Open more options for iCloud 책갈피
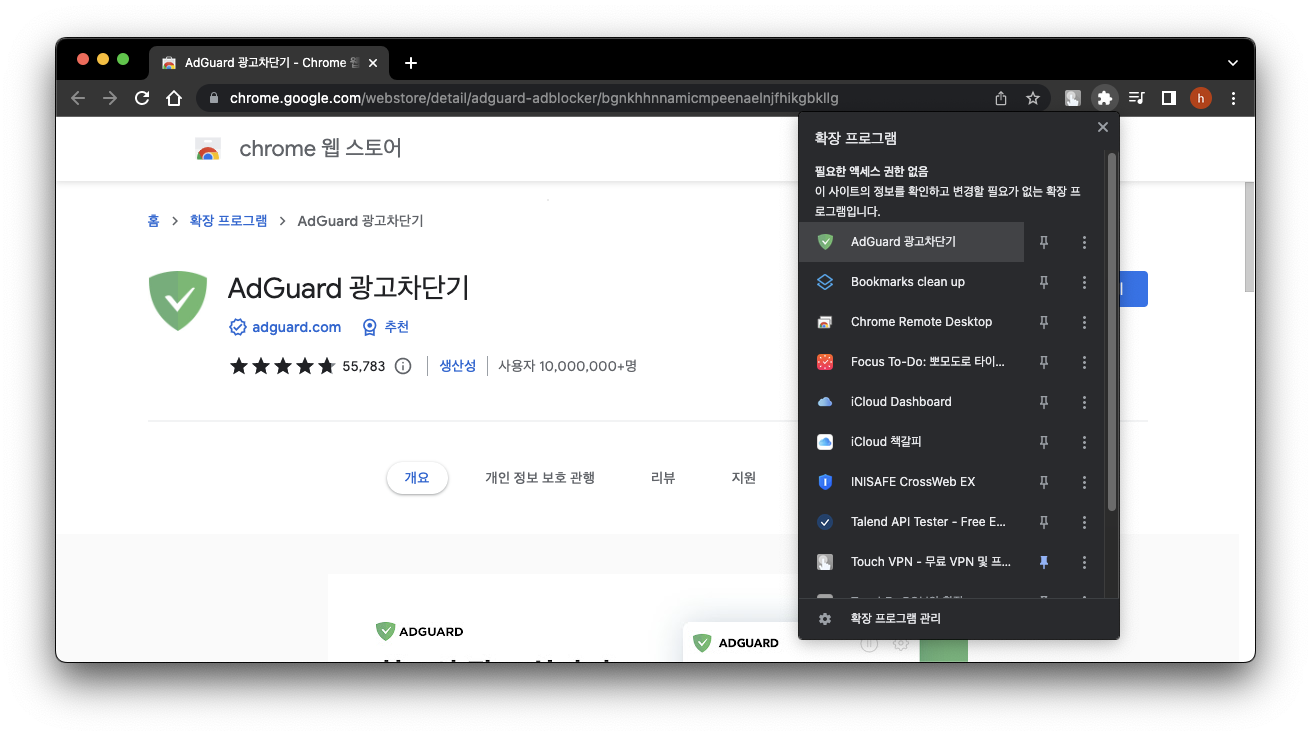 pyautogui.click(x=1084, y=442)
